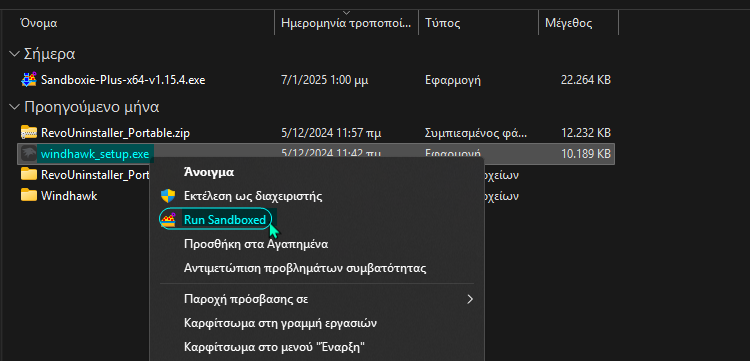Choose Άνοιγμα from the context menu
The width and height of the screenshot is (750, 361).
[209, 172]
